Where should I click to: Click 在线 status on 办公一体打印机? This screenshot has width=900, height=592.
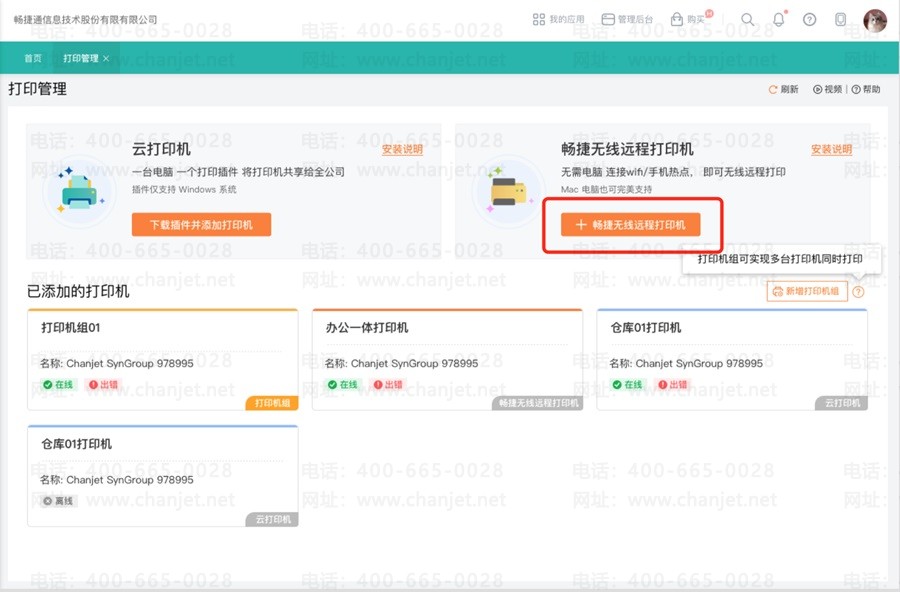tap(343, 385)
